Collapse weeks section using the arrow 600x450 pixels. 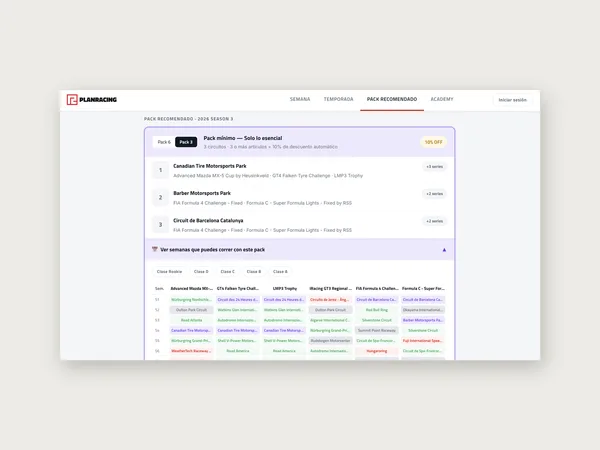click(x=444, y=250)
